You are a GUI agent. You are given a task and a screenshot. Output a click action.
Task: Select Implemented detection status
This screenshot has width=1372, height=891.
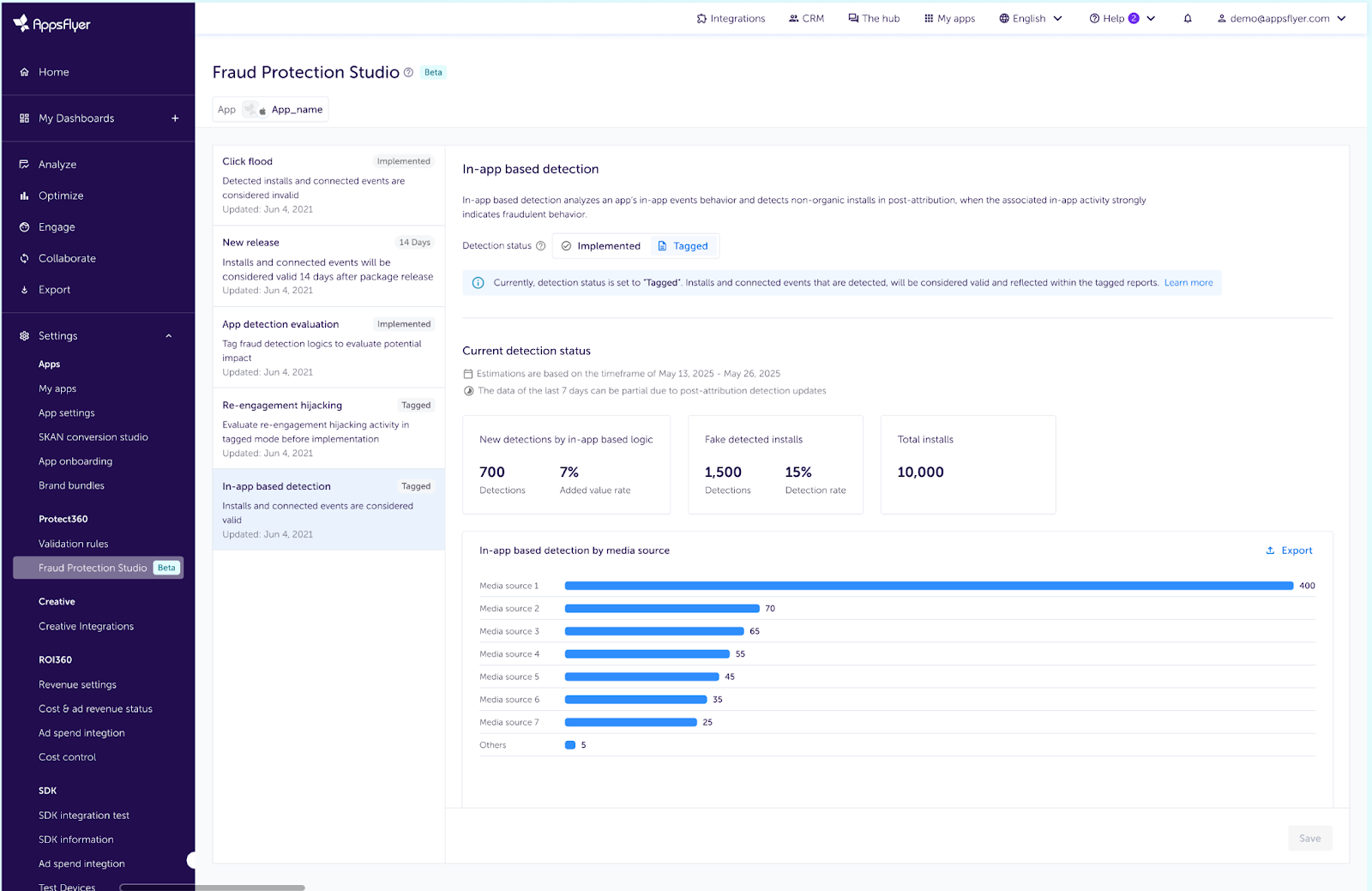601,246
